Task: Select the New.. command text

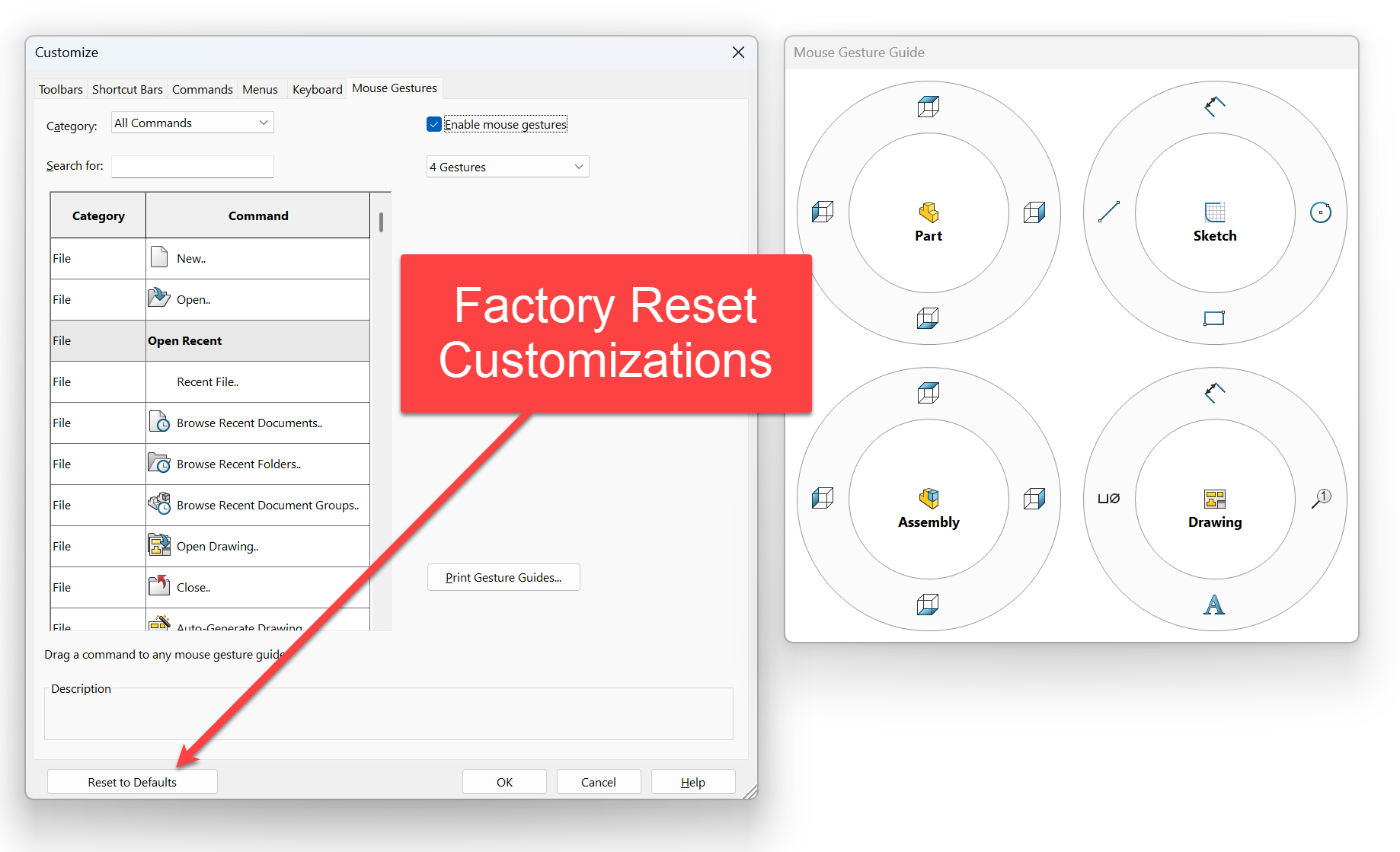Action: coord(191,259)
